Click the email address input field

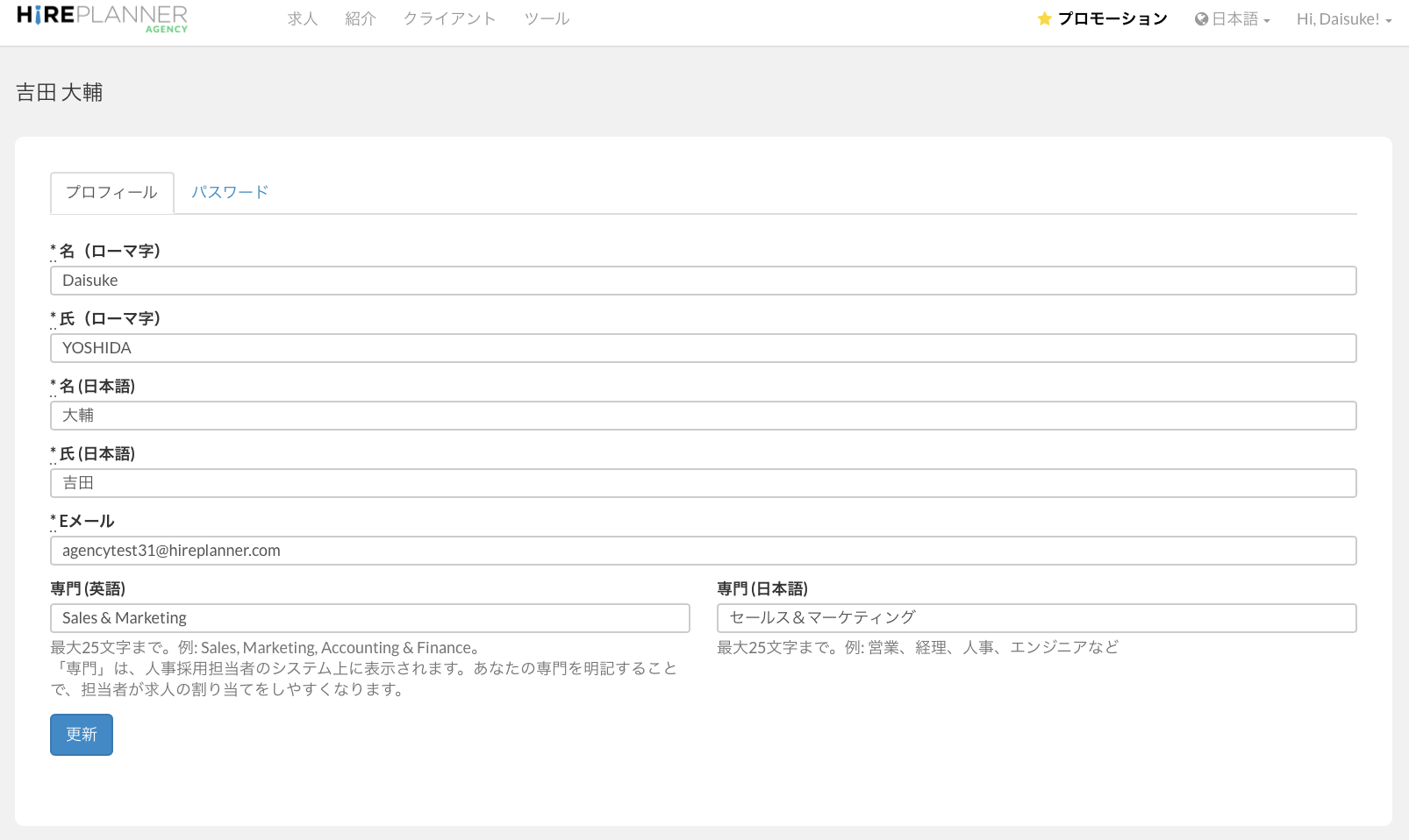pyautogui.click(x=703, y=551)
